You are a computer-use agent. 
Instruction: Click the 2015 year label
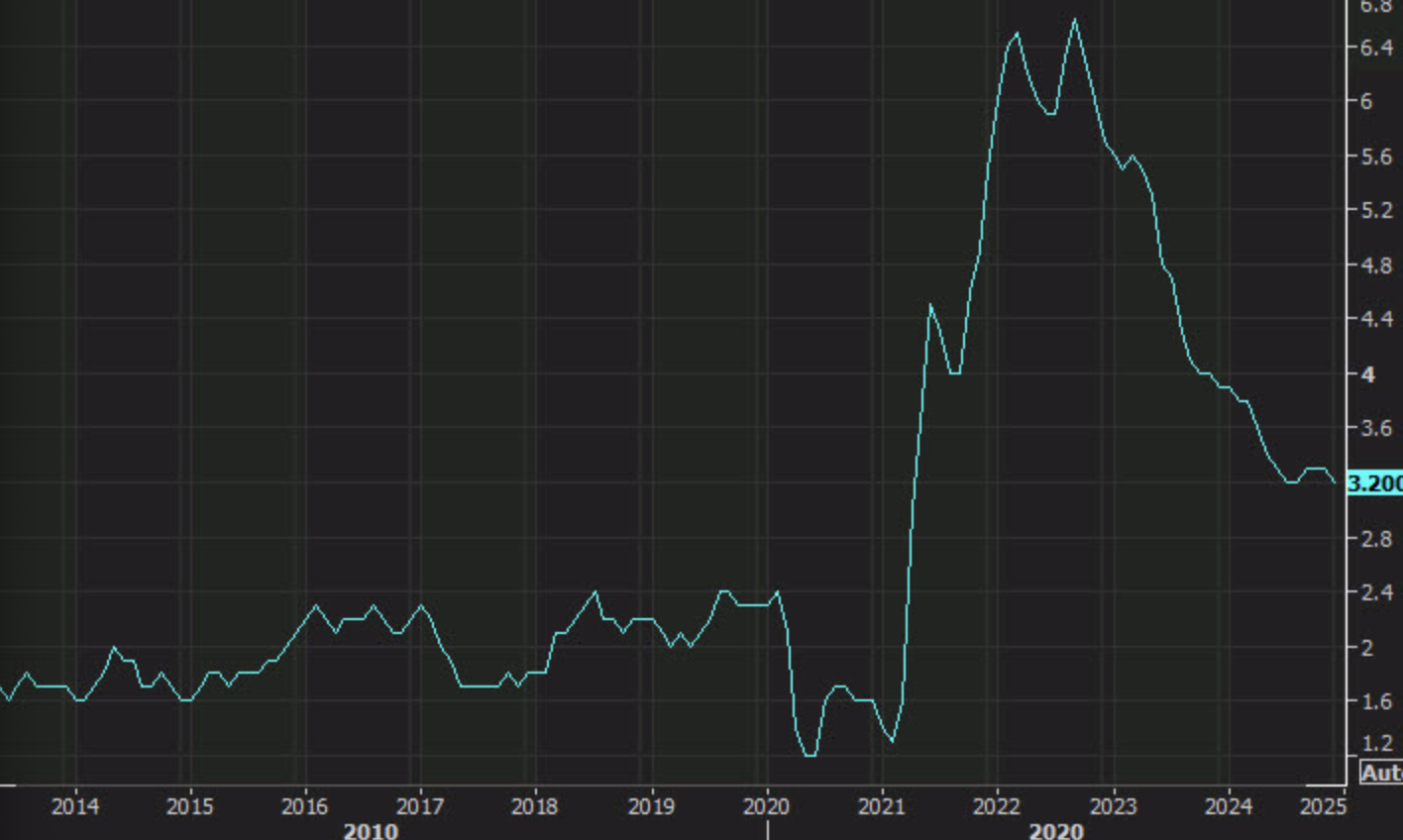190,805
